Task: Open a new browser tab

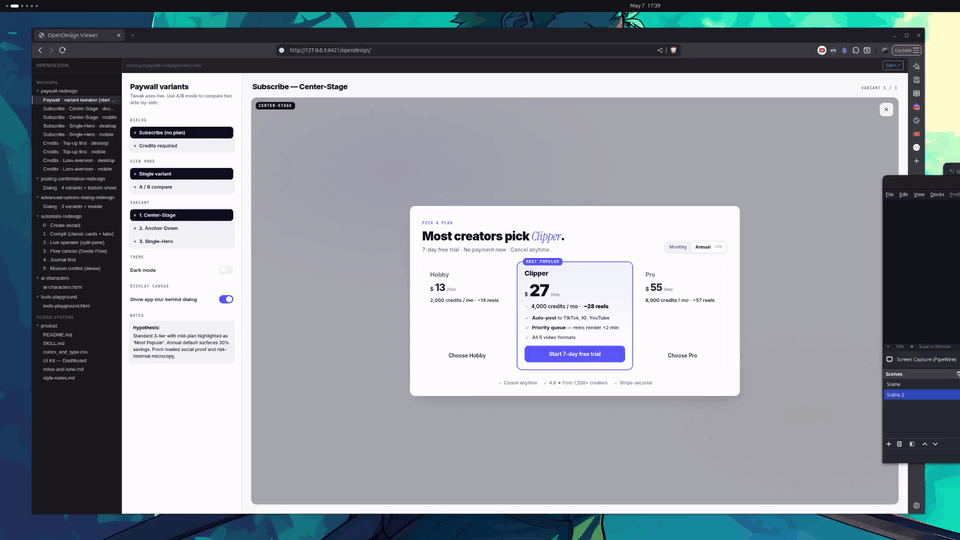Action: point(132,35)
